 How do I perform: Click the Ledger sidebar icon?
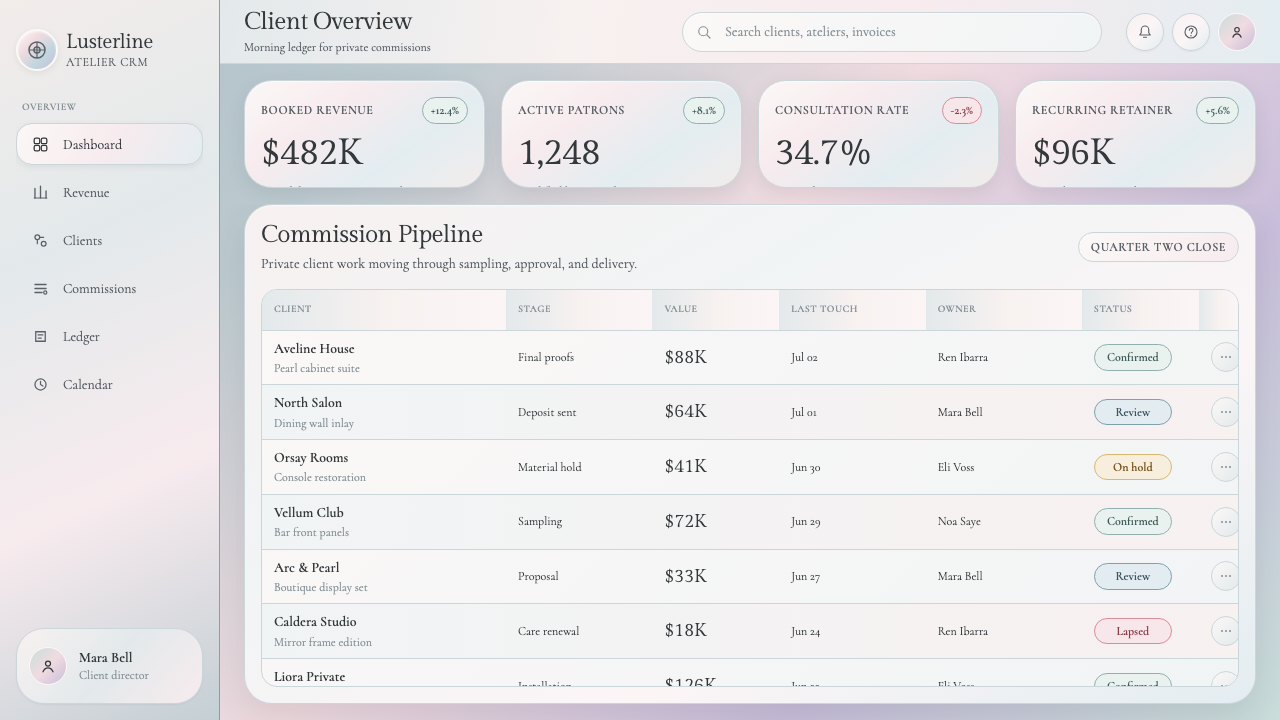[40, 337]
